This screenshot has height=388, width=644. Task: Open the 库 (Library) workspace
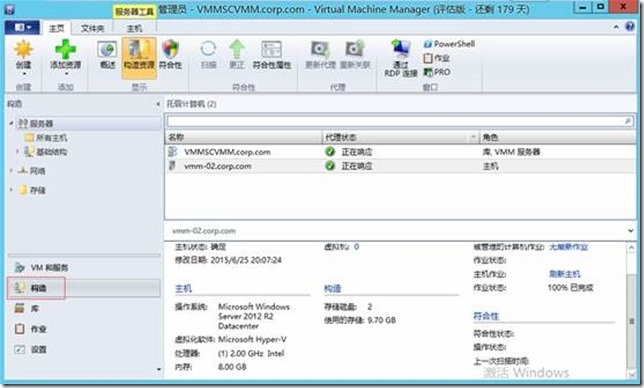(83, 308)
